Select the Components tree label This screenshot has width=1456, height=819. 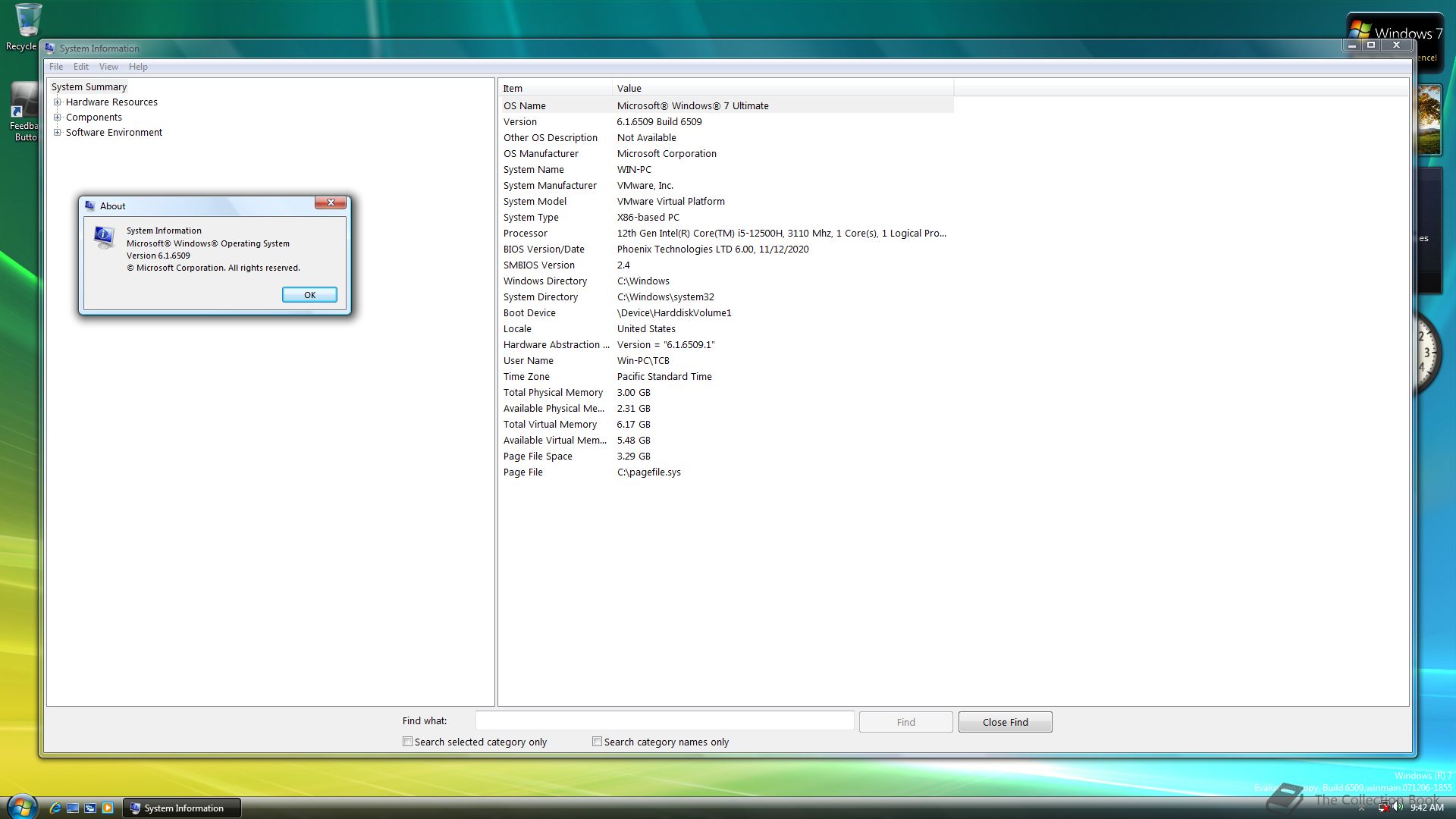tap(93, 118)
